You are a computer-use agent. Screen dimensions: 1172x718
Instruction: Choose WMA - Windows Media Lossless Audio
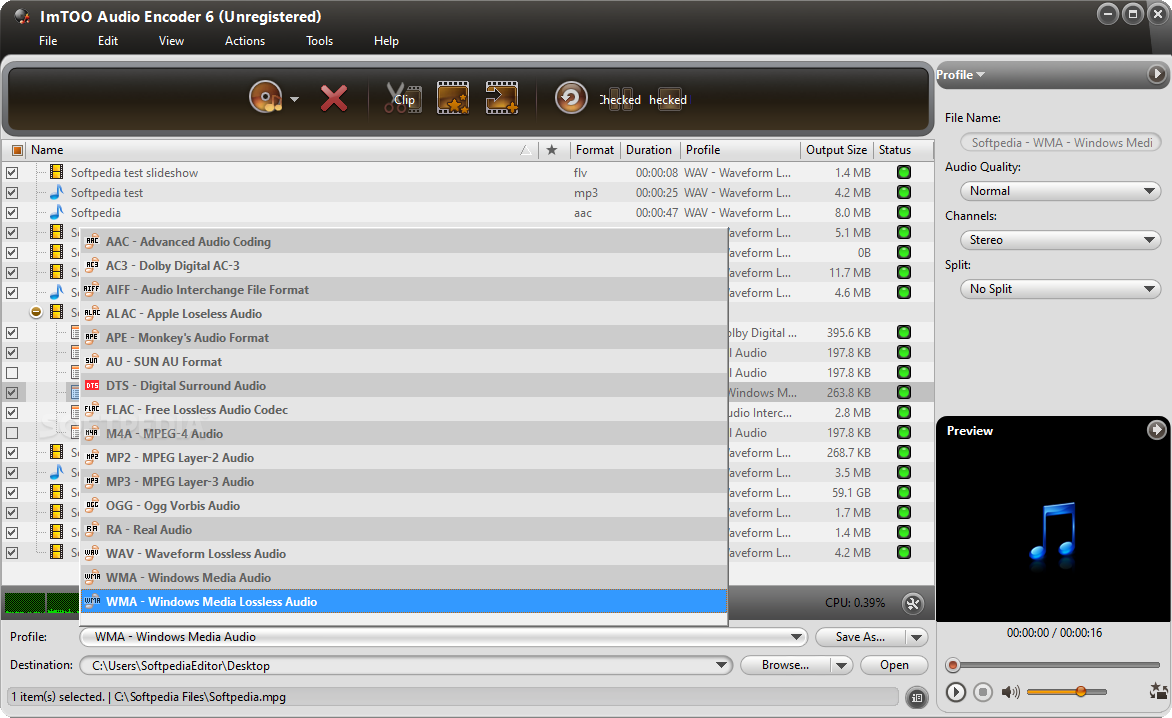[x=404, y=601]
